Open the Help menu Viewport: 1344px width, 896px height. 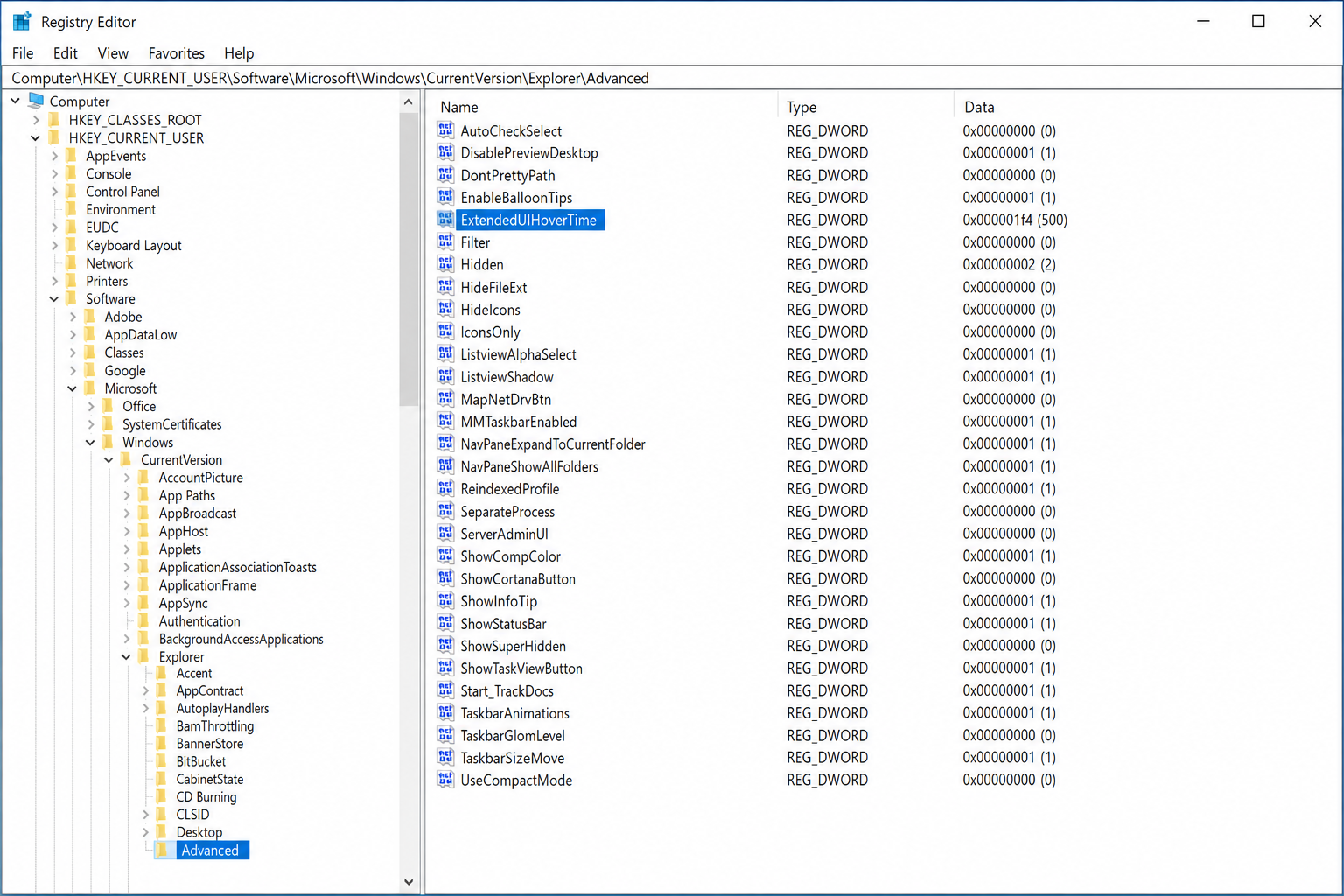239,53
